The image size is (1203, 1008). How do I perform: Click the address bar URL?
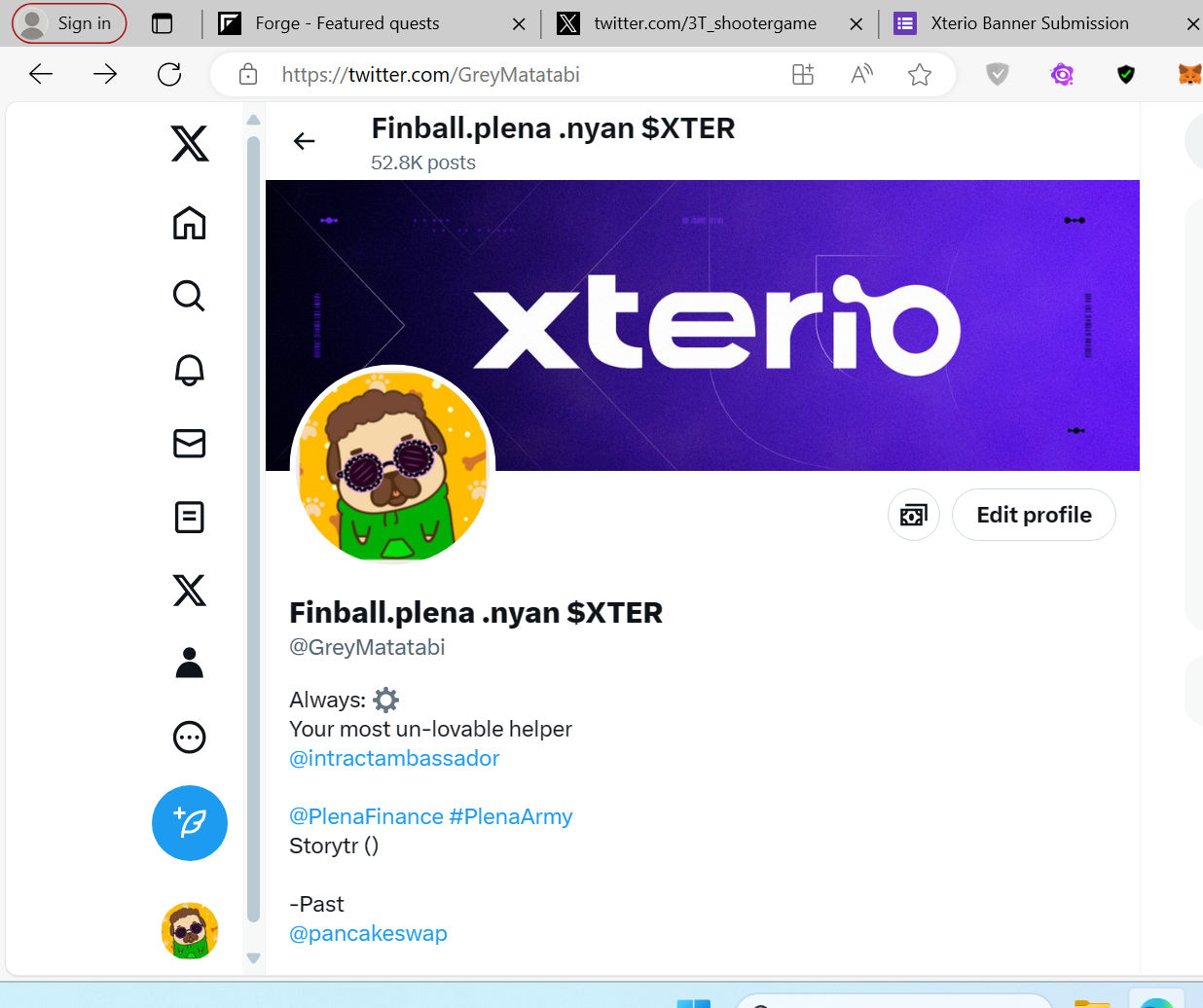(430, 75)
